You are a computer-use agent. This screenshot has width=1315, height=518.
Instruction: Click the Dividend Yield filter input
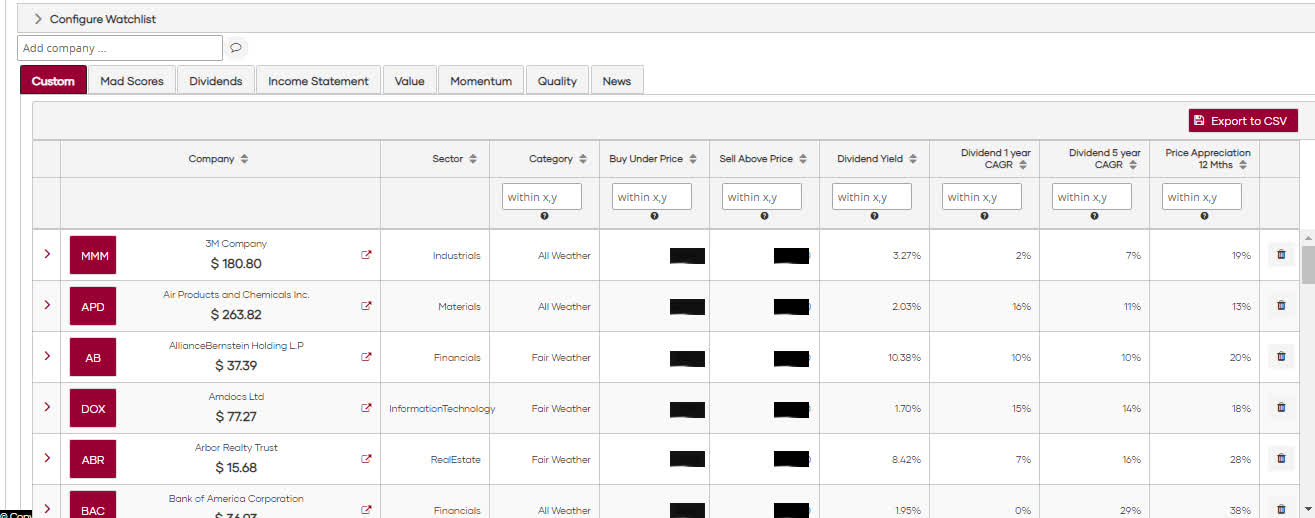[872, 197]
